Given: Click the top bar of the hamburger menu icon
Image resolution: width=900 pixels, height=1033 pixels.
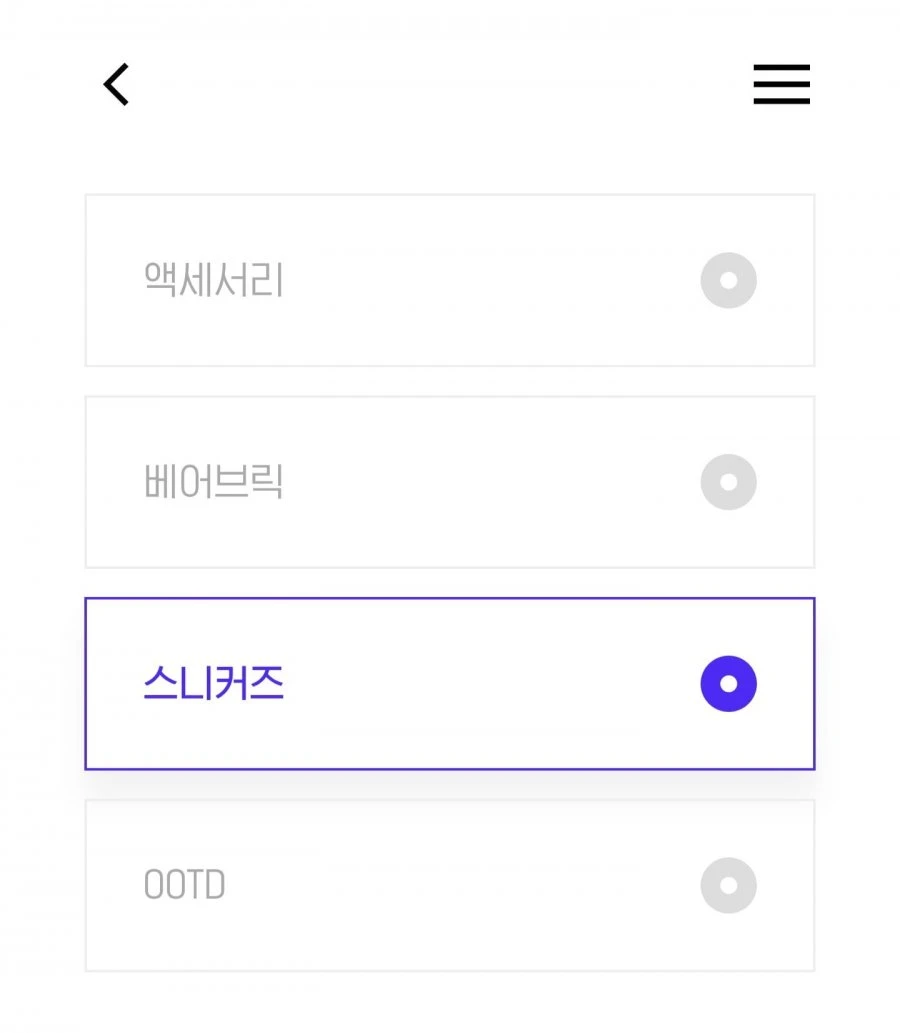Looking at the screenshot, I should [781, 67].
